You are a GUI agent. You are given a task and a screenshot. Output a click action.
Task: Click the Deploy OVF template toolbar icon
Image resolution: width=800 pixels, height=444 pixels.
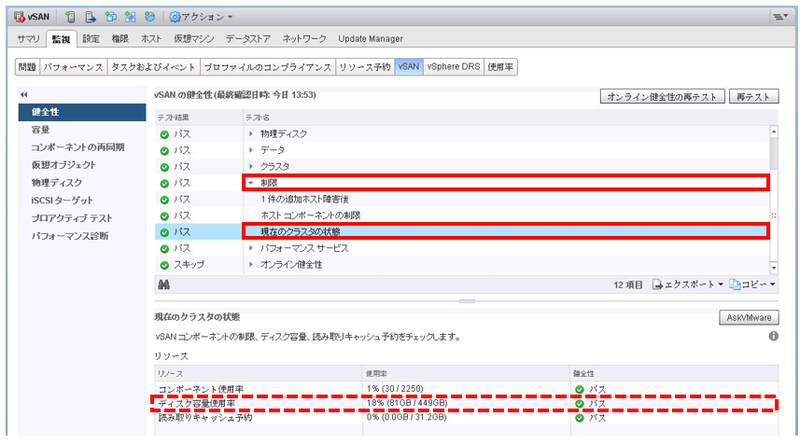coord(149,17)
